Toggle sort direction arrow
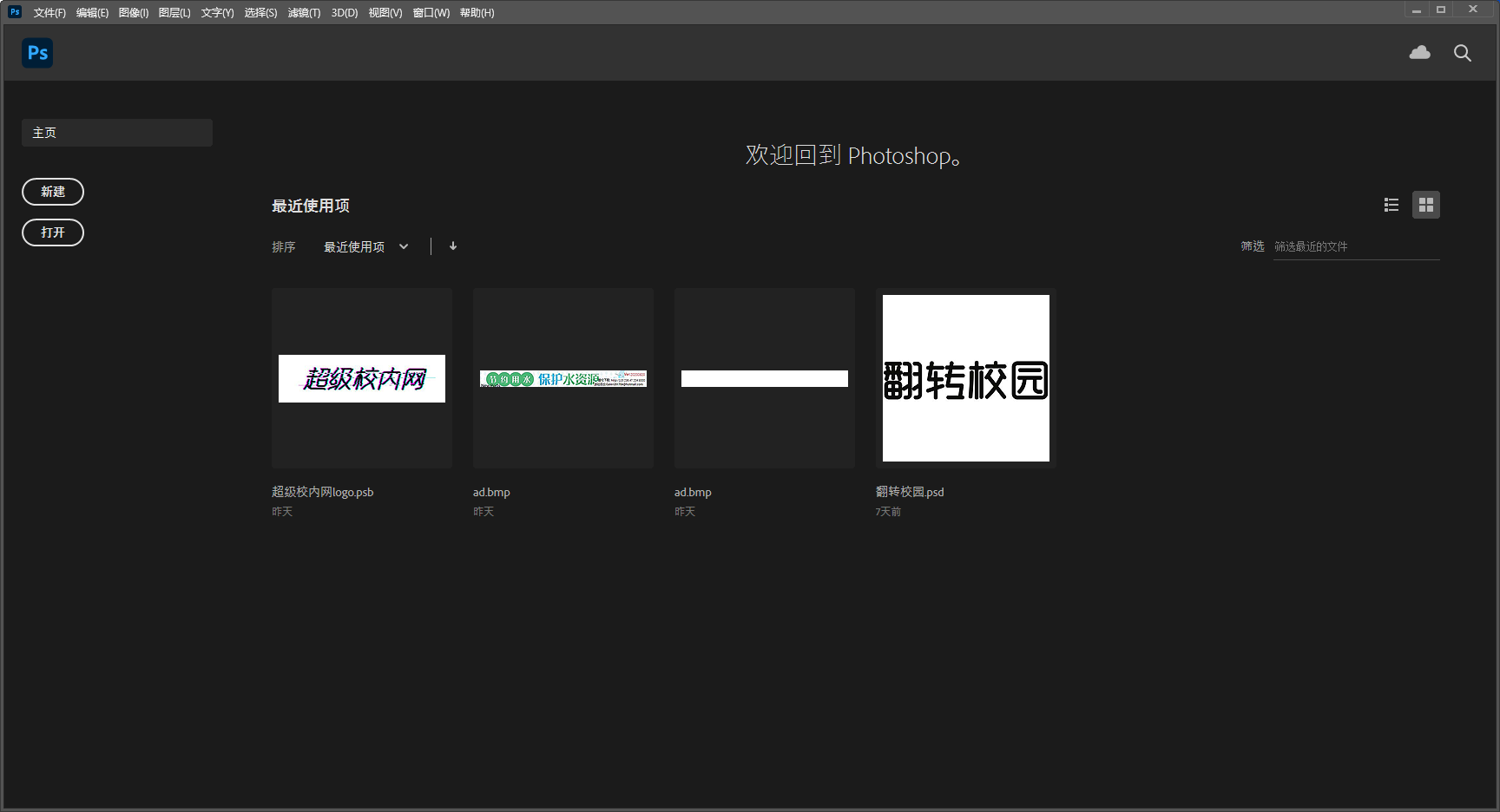This screenshot has height=812, width=1500. coord(453,246)
